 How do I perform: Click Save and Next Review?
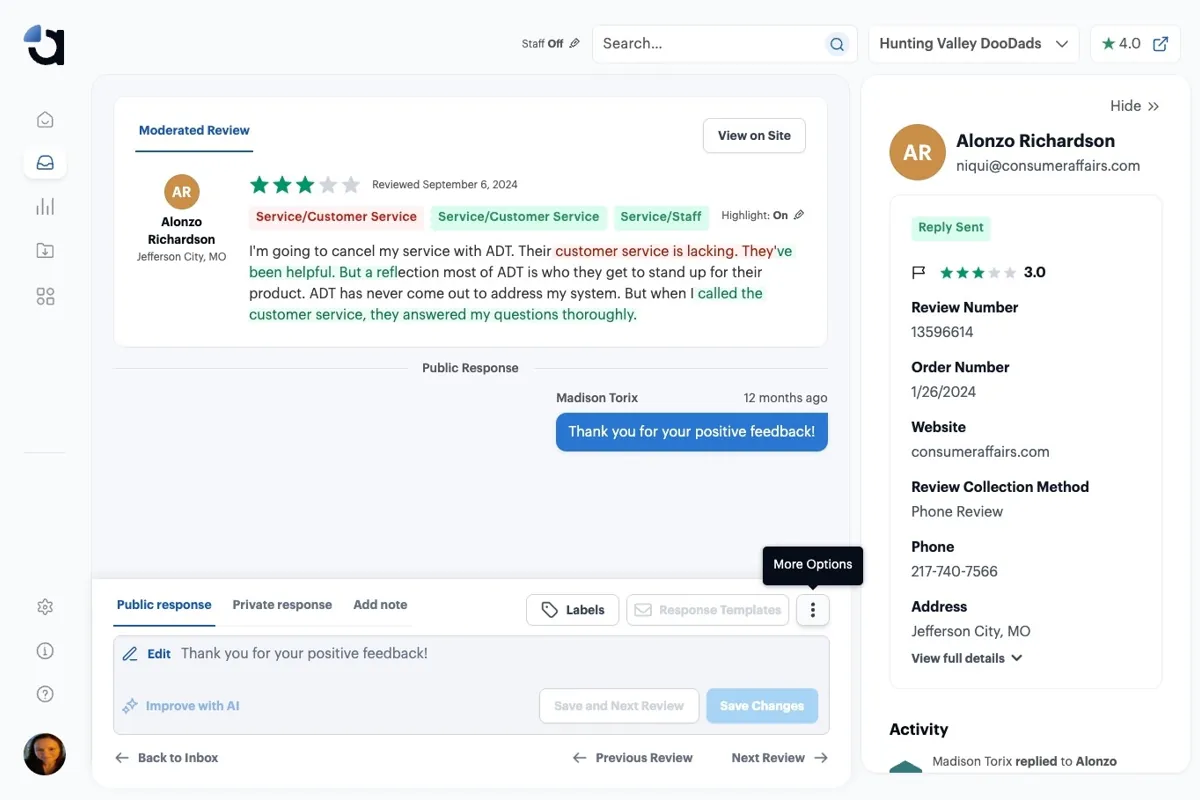[619, 706]
